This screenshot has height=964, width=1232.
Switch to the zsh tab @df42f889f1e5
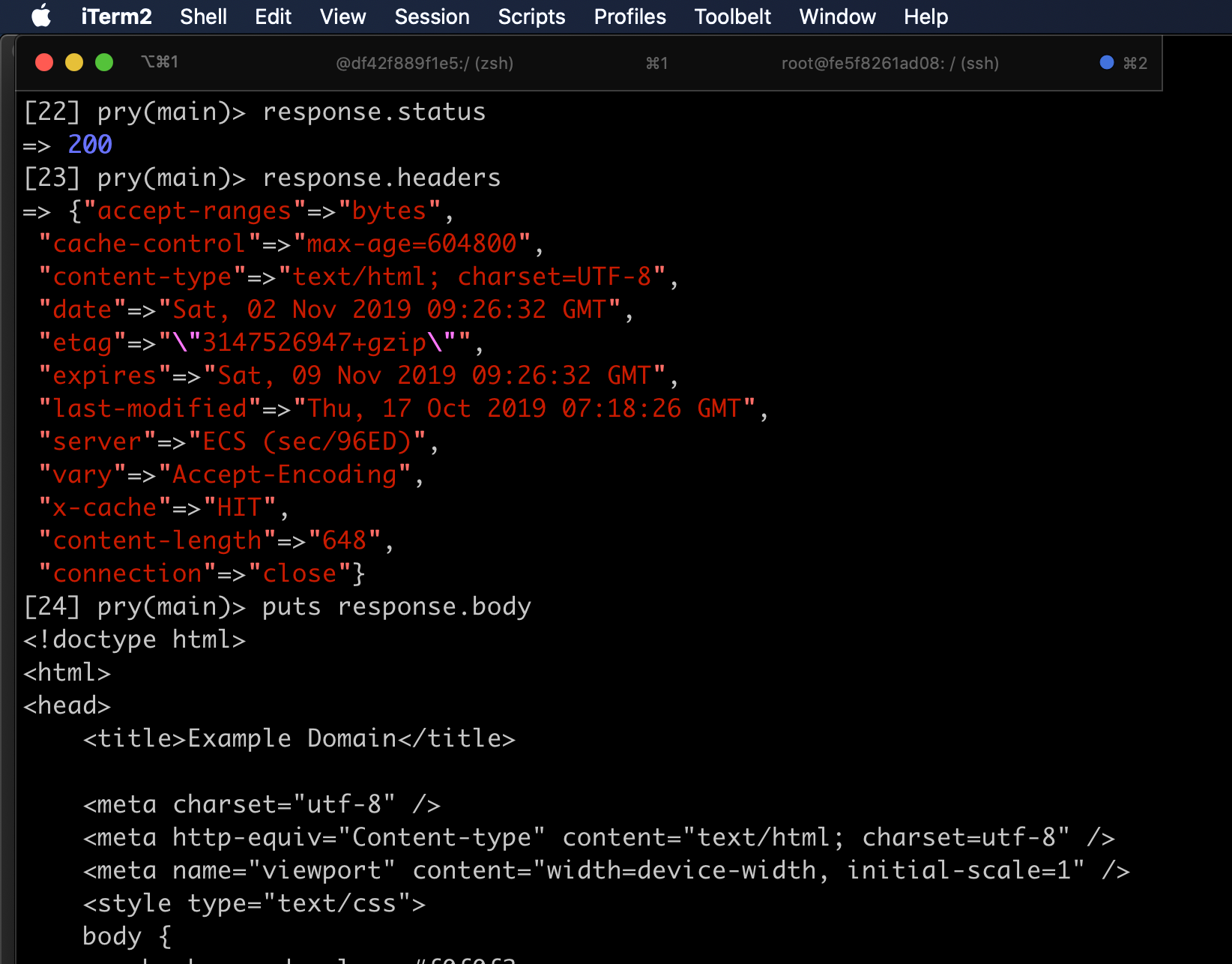pyautogui.click(x=424, y=63)
